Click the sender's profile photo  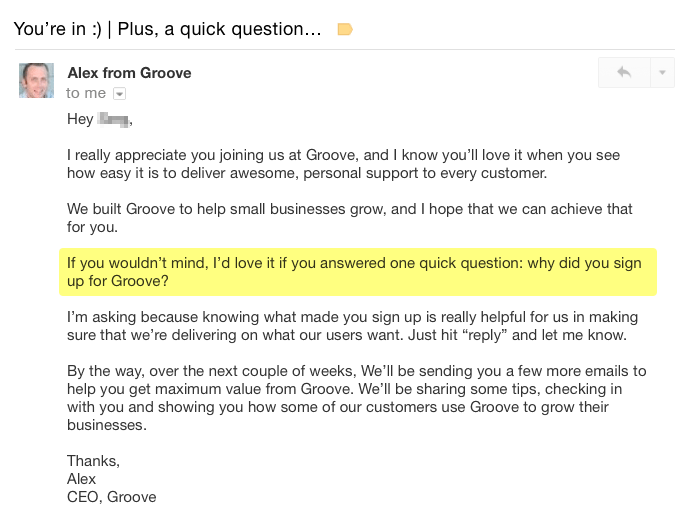coord(36,81)
